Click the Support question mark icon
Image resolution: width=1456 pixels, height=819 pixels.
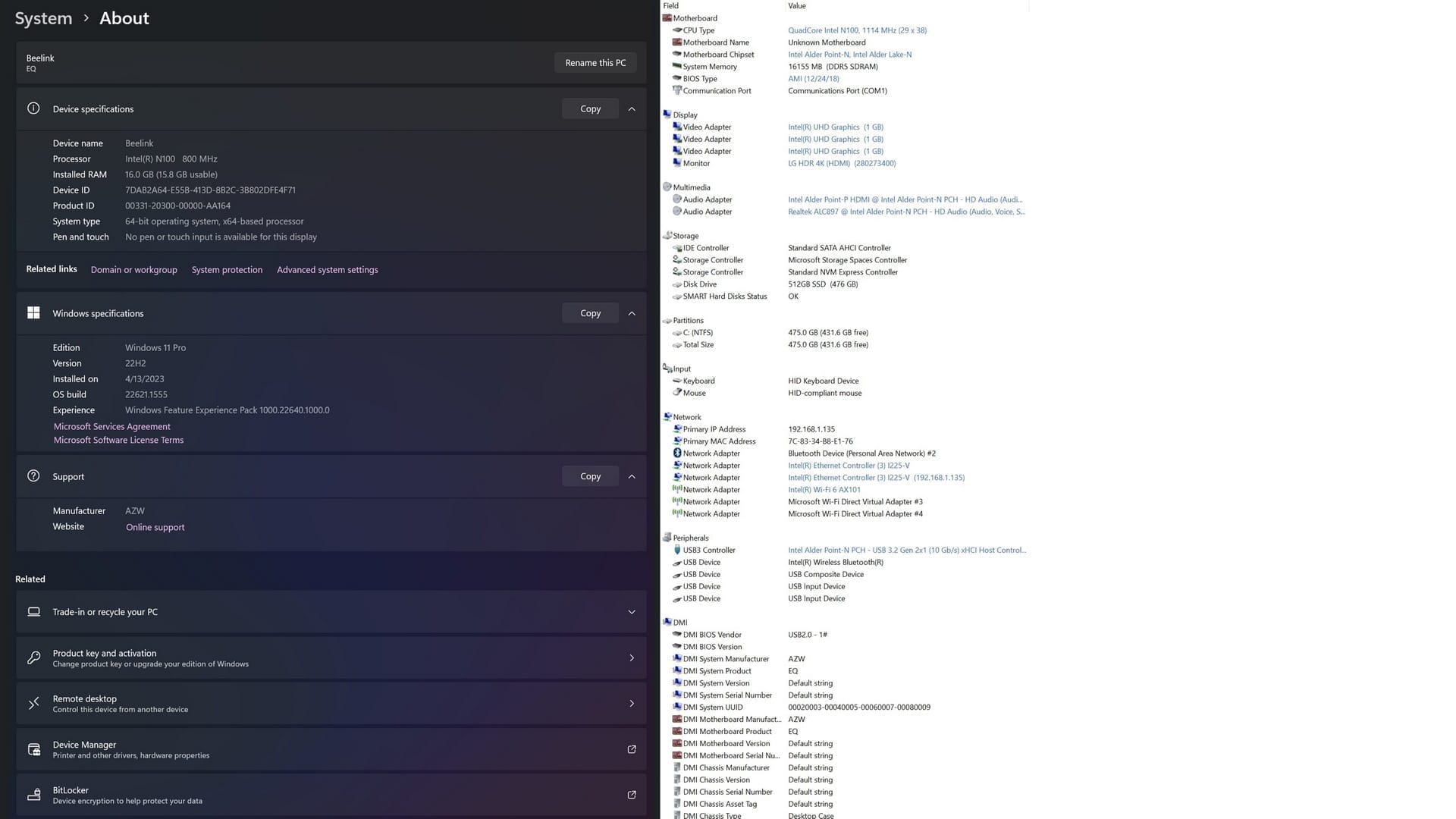click(x=33, y=476)
